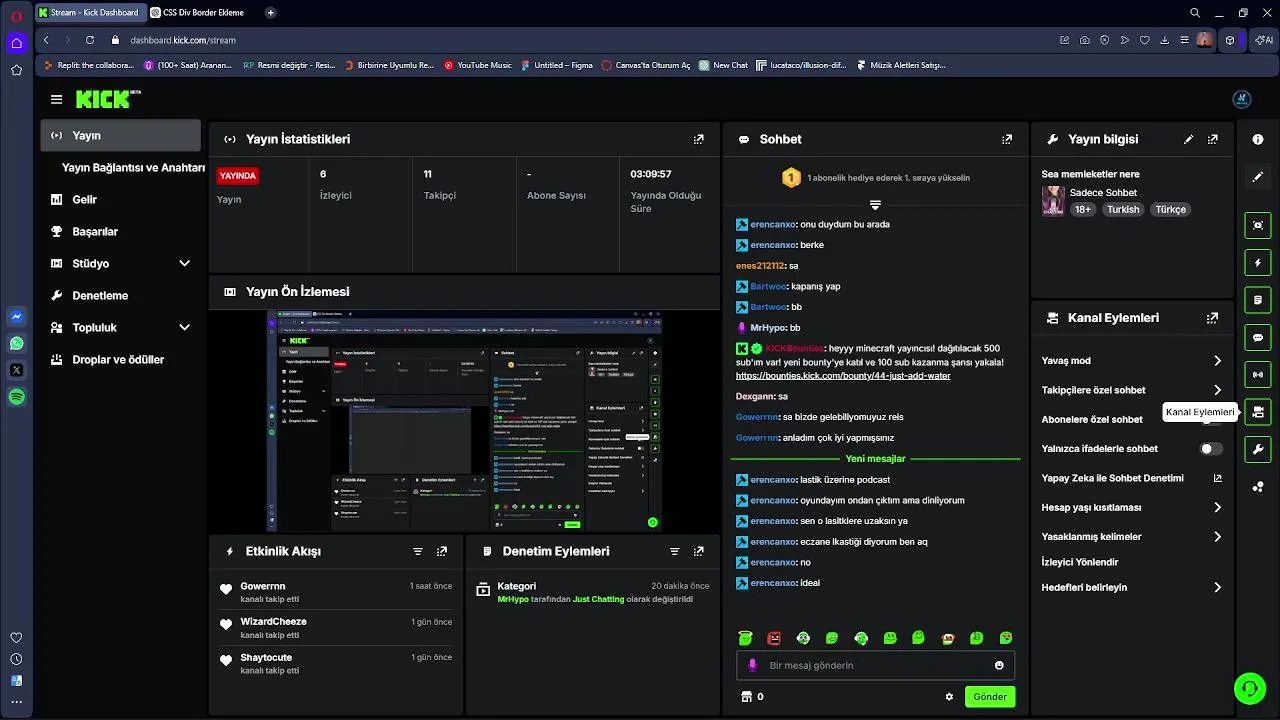Open chat settings gear icon
Viewport: 1280px width, 720px height.
(949, 697)
